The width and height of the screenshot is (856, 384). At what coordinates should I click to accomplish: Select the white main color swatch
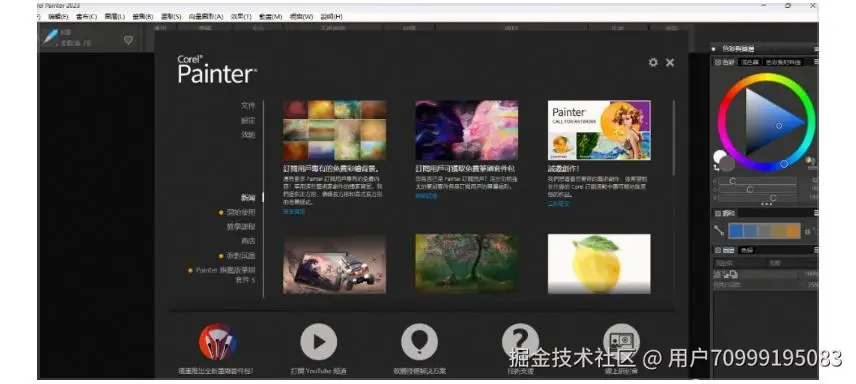click(x=718, y=156)
